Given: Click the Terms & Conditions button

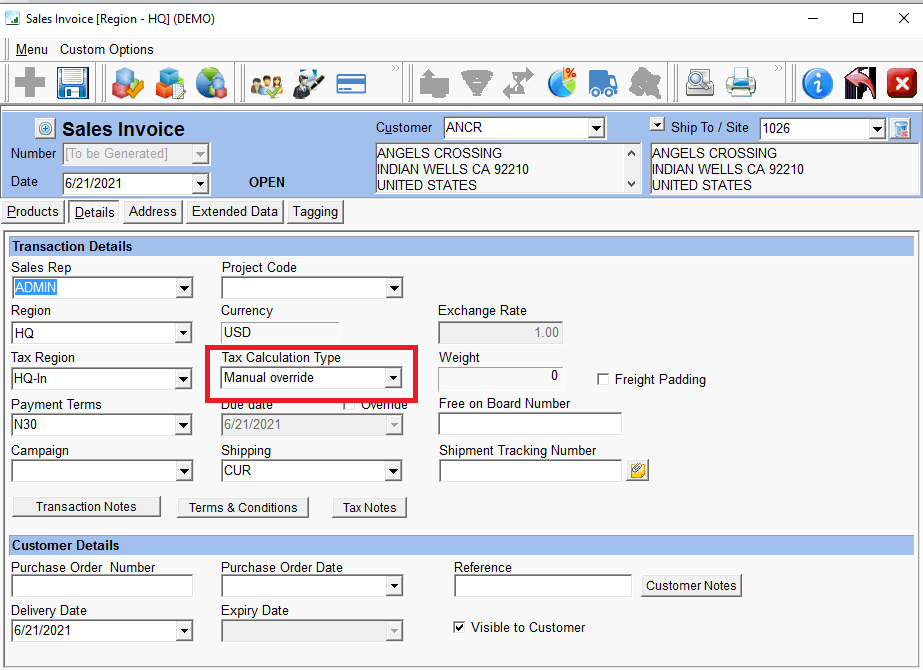Looking at the screenshot, I should pos(243,507).
